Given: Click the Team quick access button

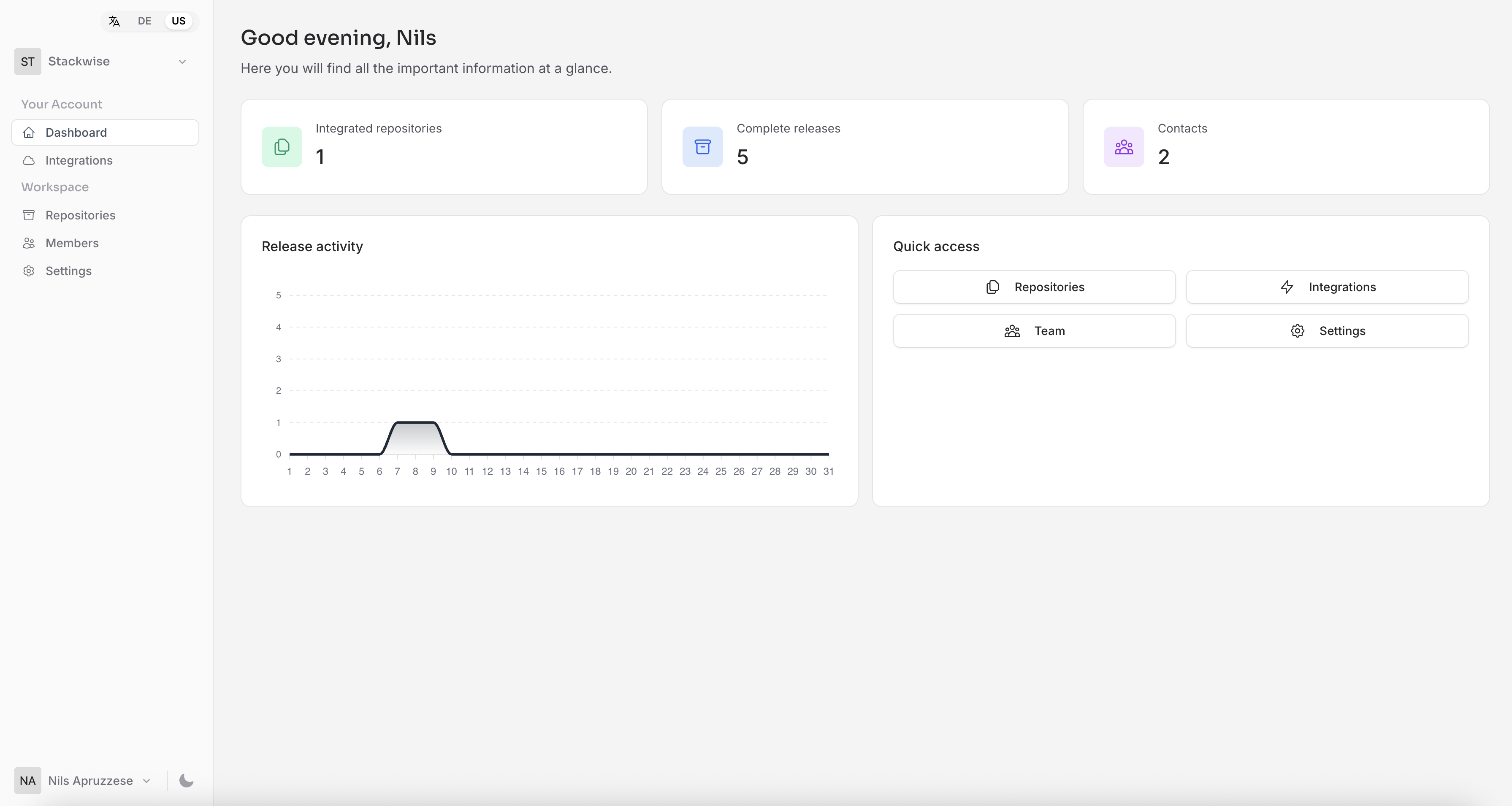Looking at the screenshot, I should [x=1034, y=331].
